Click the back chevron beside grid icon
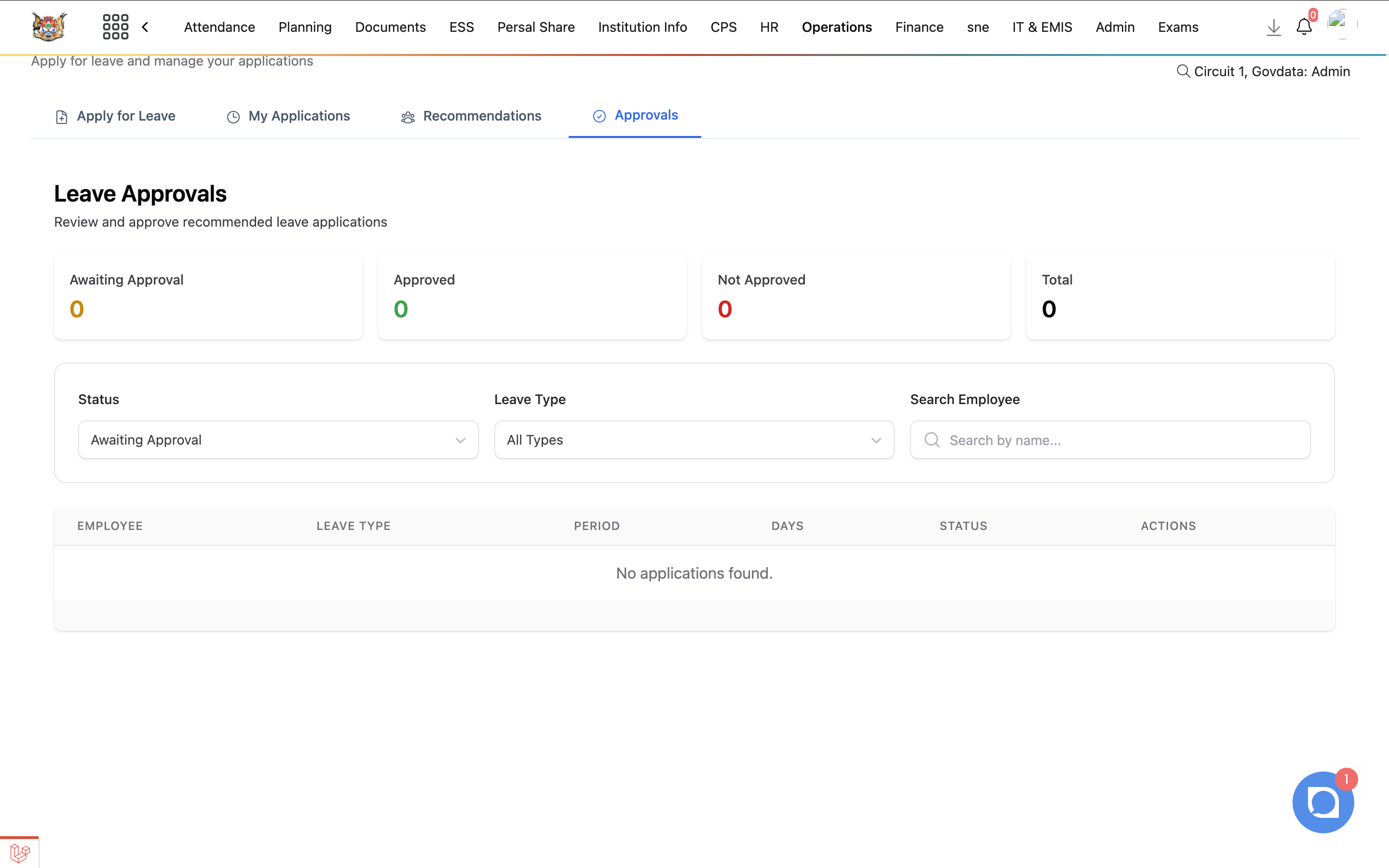The image size is (1389, 868). click(145, 27)
